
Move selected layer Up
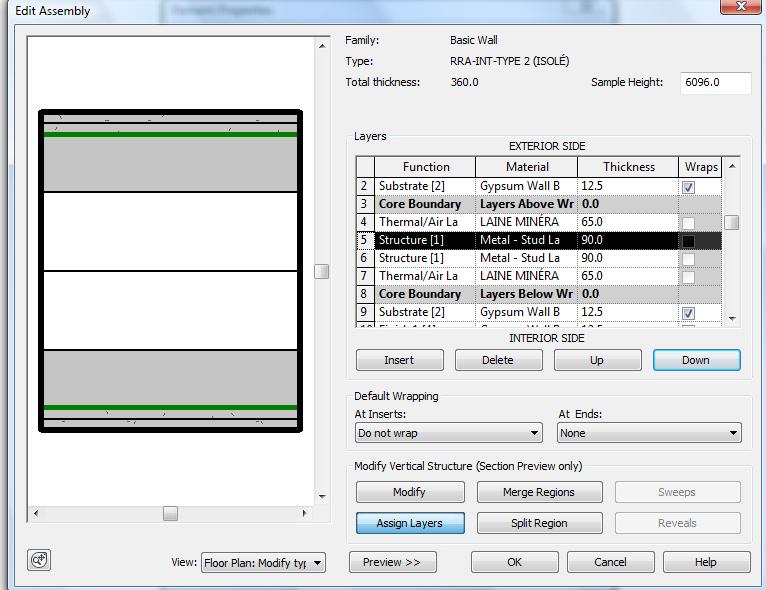[x=597, y=360]
